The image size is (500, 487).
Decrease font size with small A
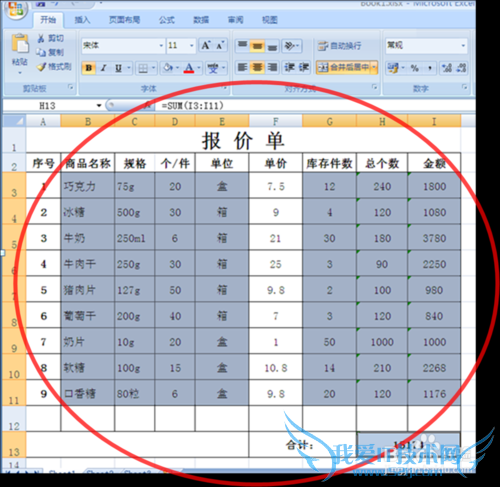point(220,45)
